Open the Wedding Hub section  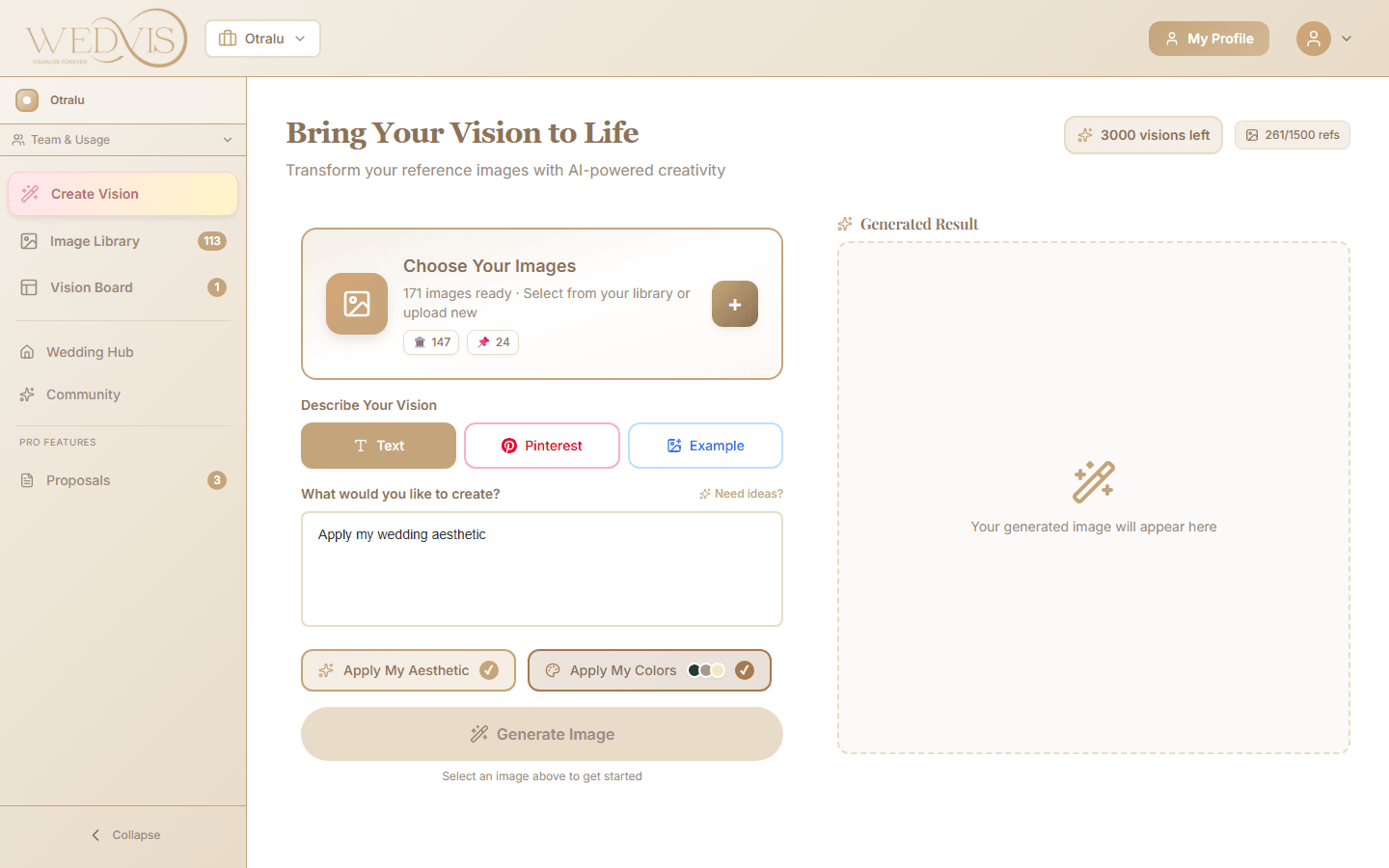tap(88, 351)
